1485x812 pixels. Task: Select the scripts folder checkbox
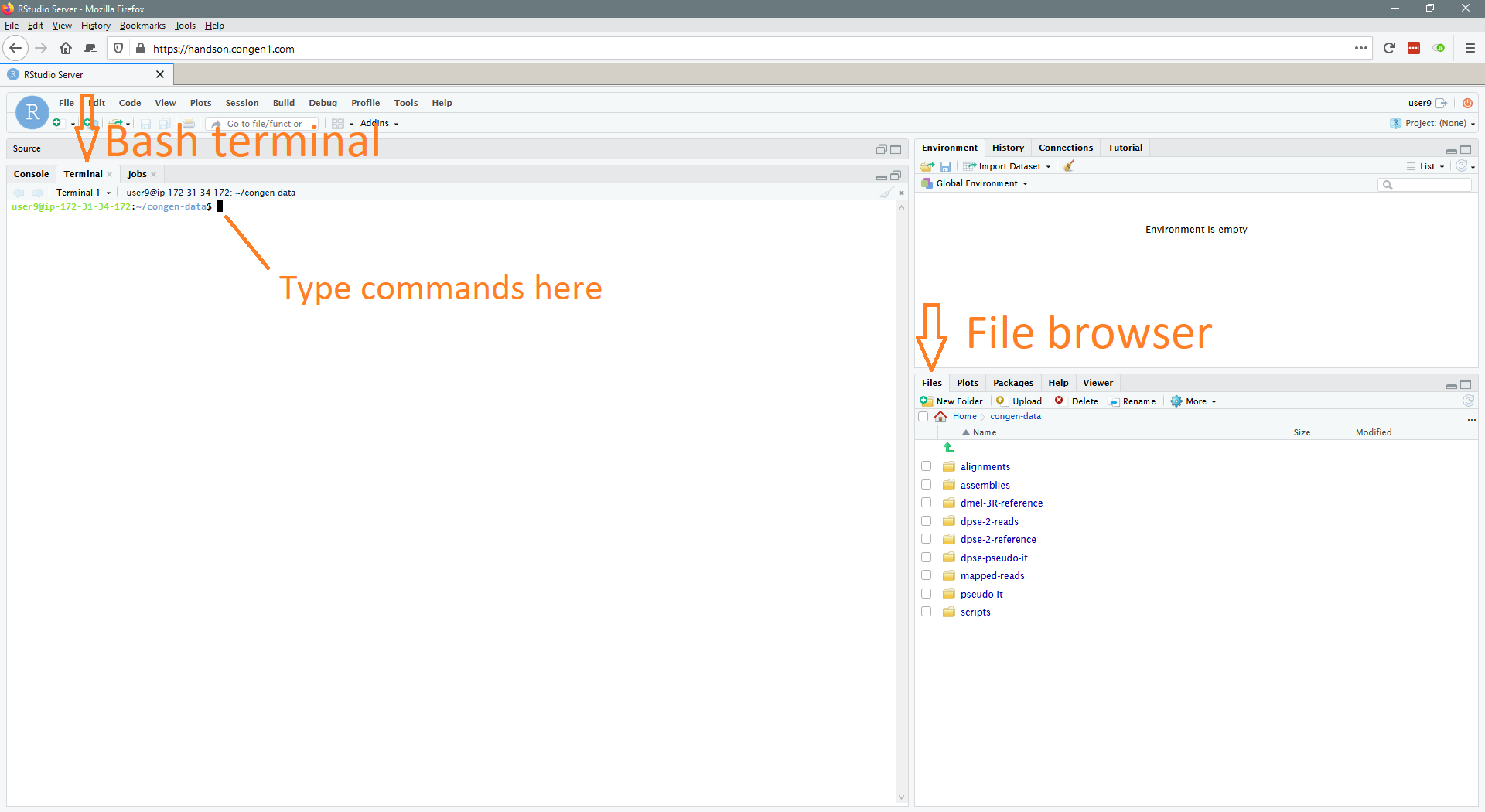coord(926,612)
